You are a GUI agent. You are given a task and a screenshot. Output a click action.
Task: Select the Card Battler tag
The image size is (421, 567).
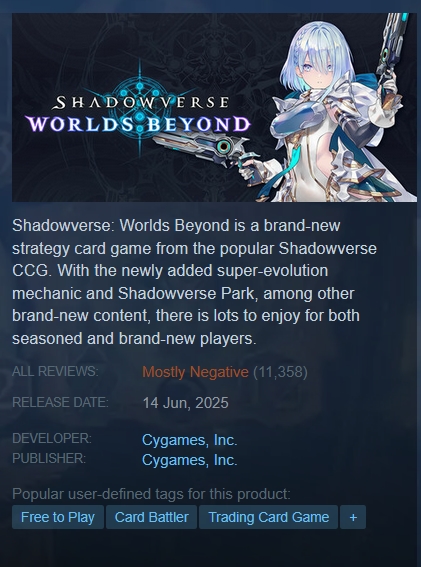click(151, 517)
